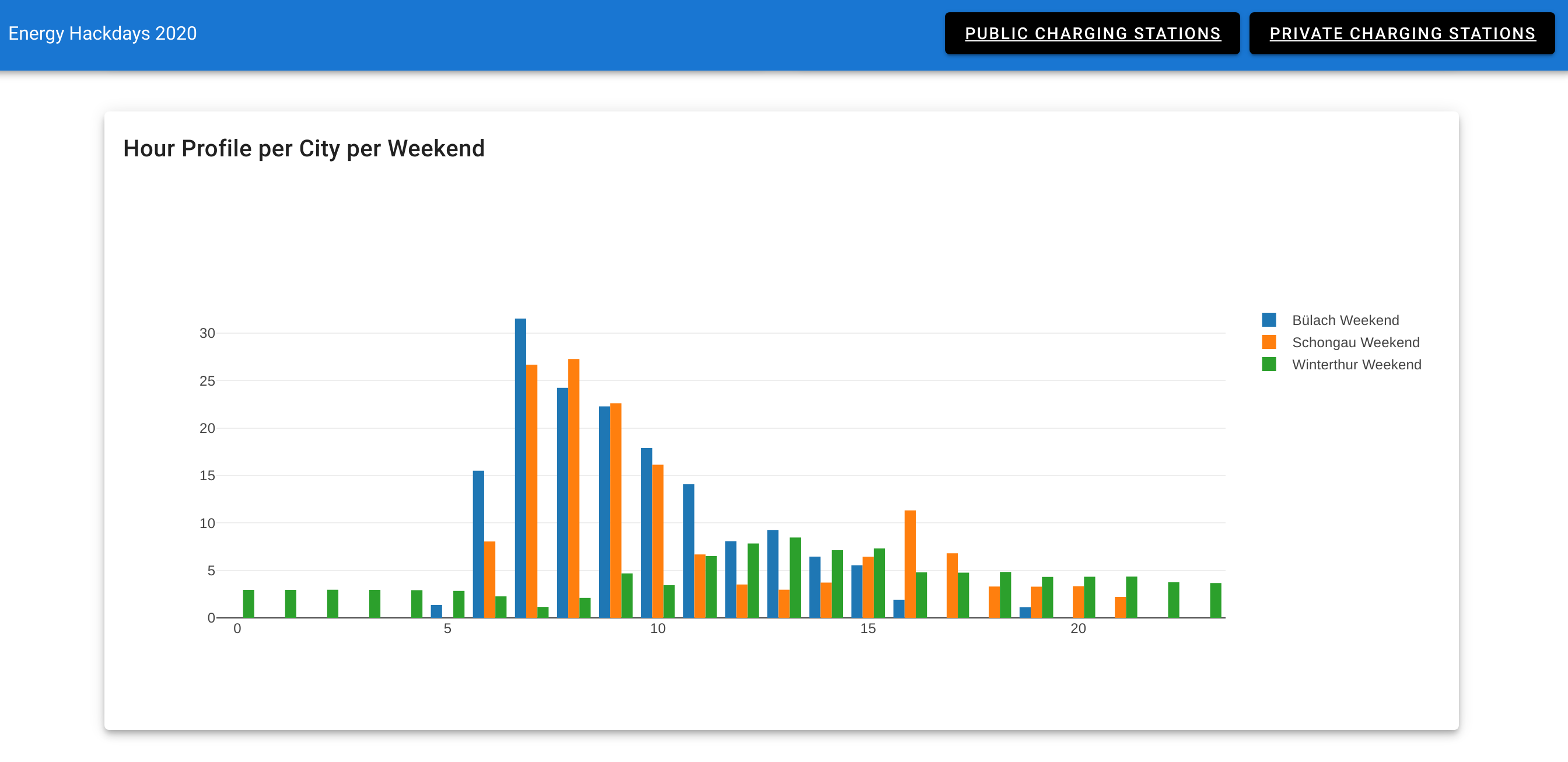Viewport: 1568px width, 762px height.
Task: Click the tallest orange Schongau bar
Action: point(573,488)
